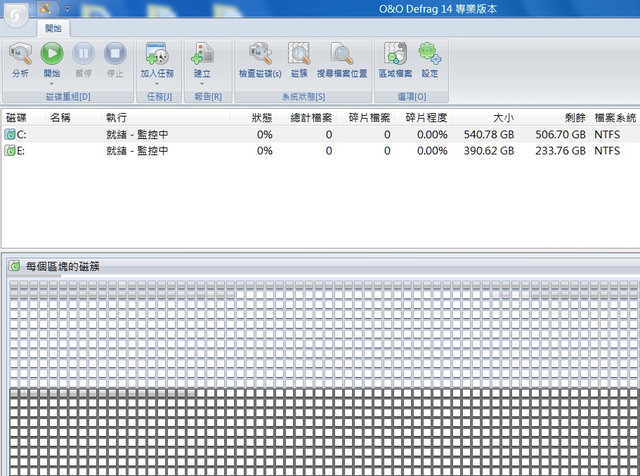Click the 506.70 GB free space cell

point(560,134)
